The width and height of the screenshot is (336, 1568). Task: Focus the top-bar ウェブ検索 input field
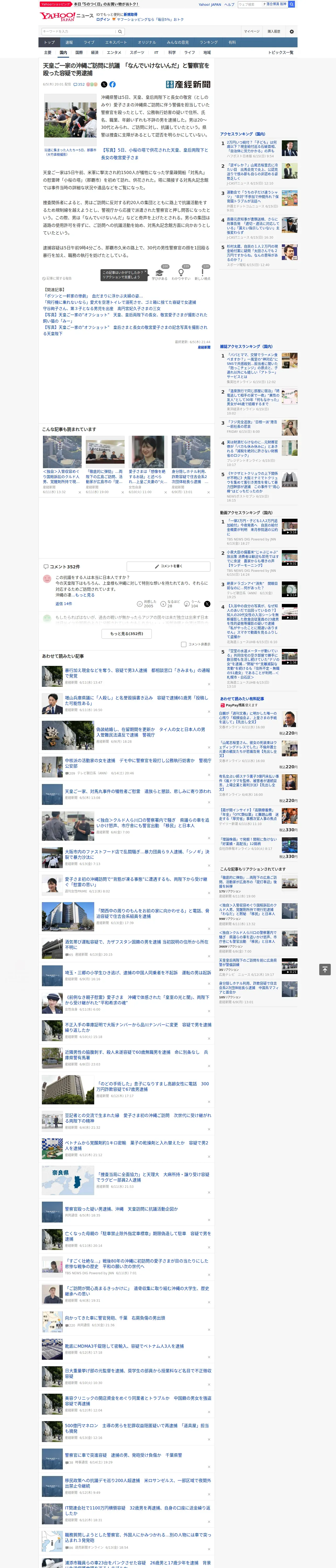tap(249, 4)
